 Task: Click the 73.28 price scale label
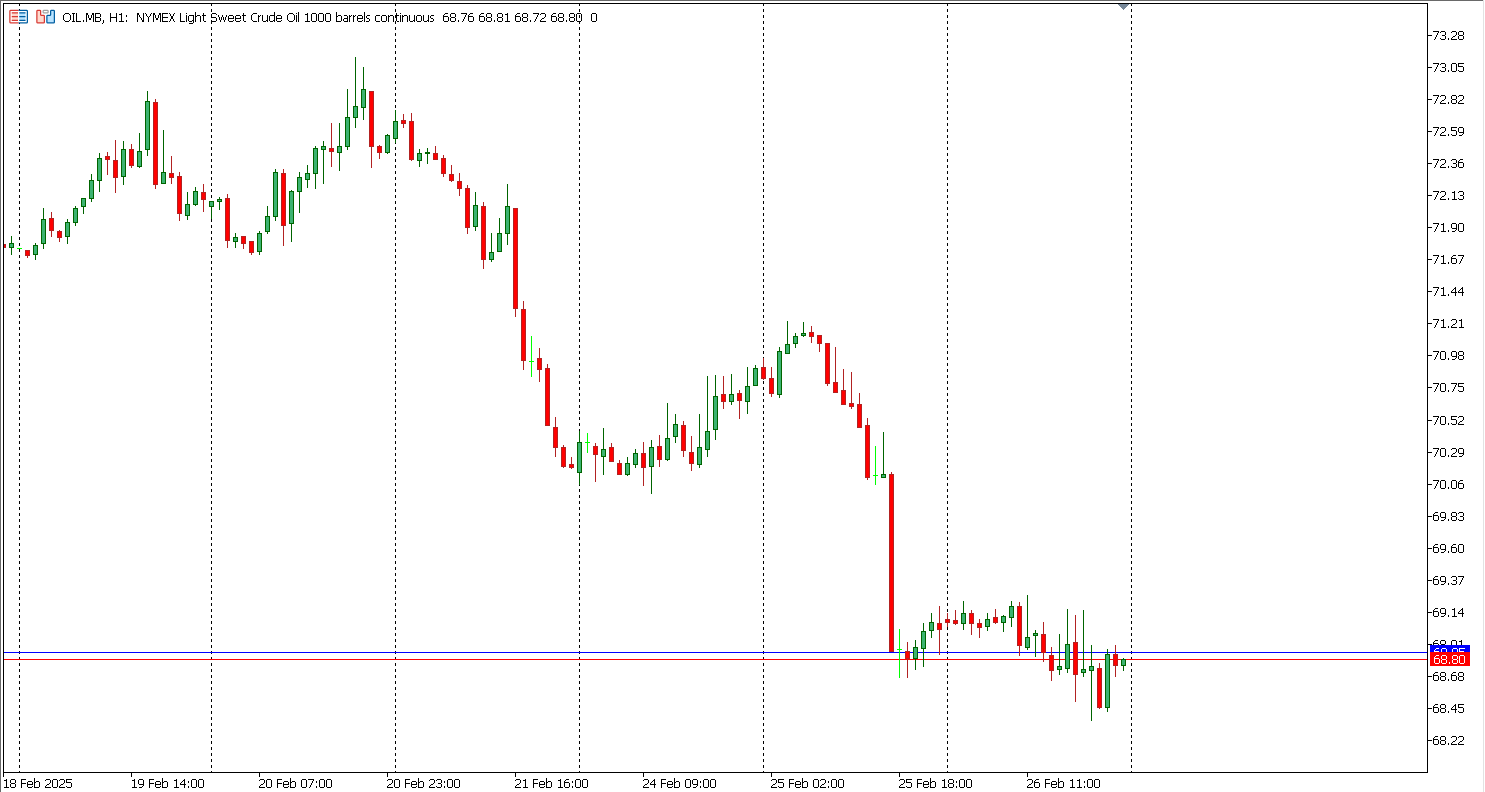click(1447, 35)
